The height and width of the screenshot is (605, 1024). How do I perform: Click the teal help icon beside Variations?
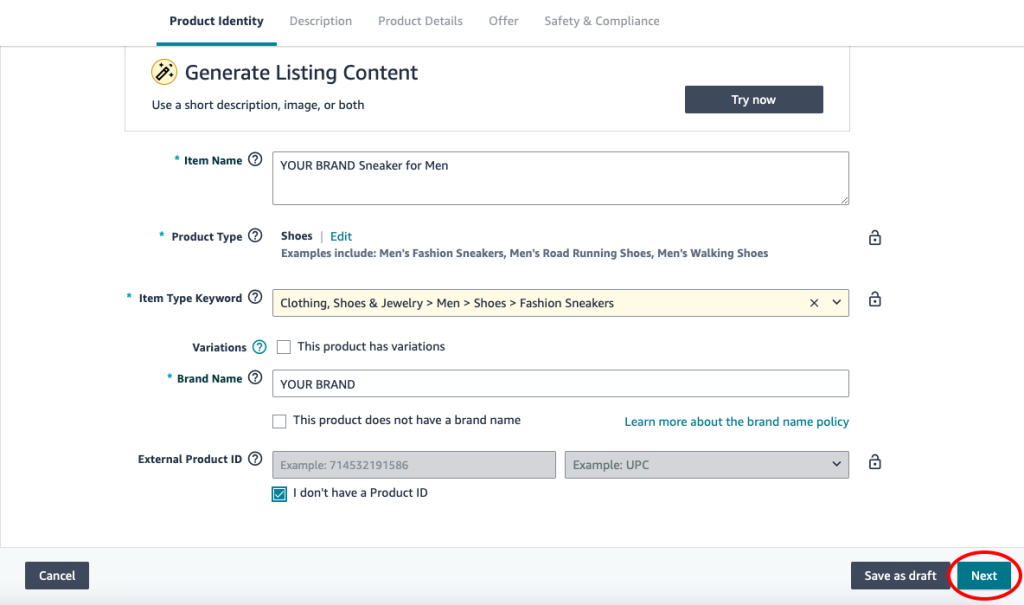tap(259, 347)
